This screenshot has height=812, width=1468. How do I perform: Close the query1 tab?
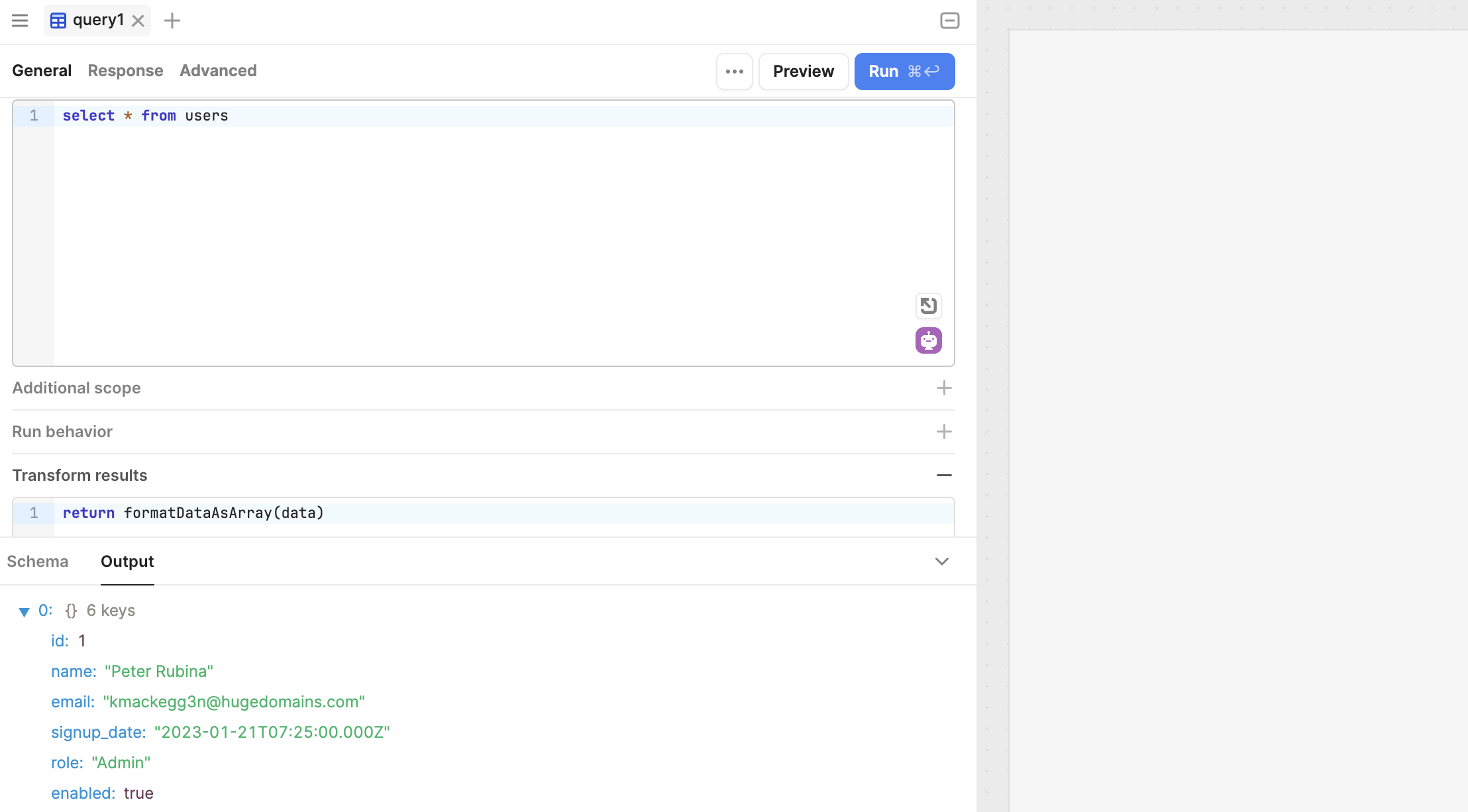[138, 21]
